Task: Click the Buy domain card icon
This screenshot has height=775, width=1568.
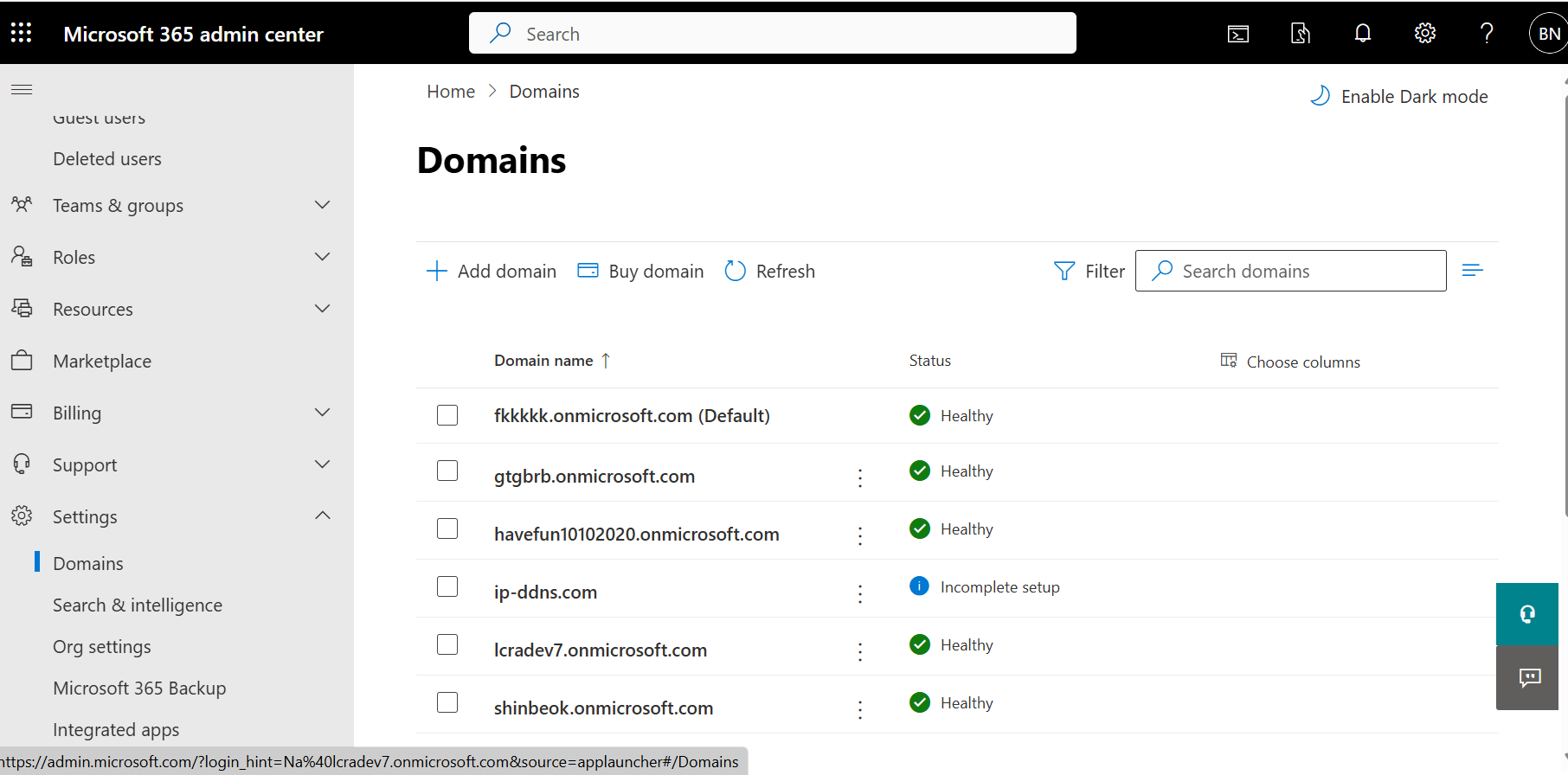Action: (x=588, y=271)
